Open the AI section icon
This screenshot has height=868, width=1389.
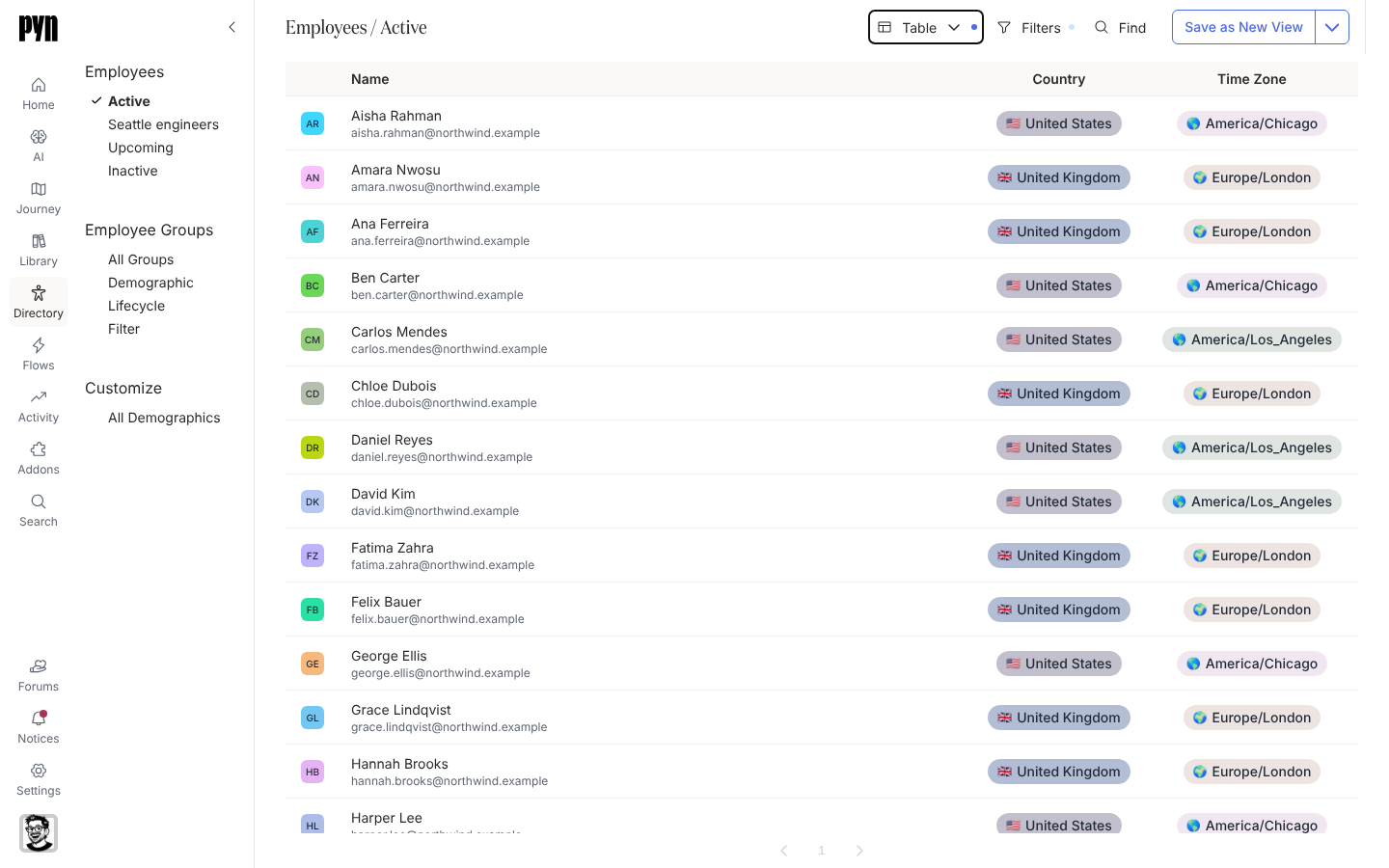click(39, 137)
